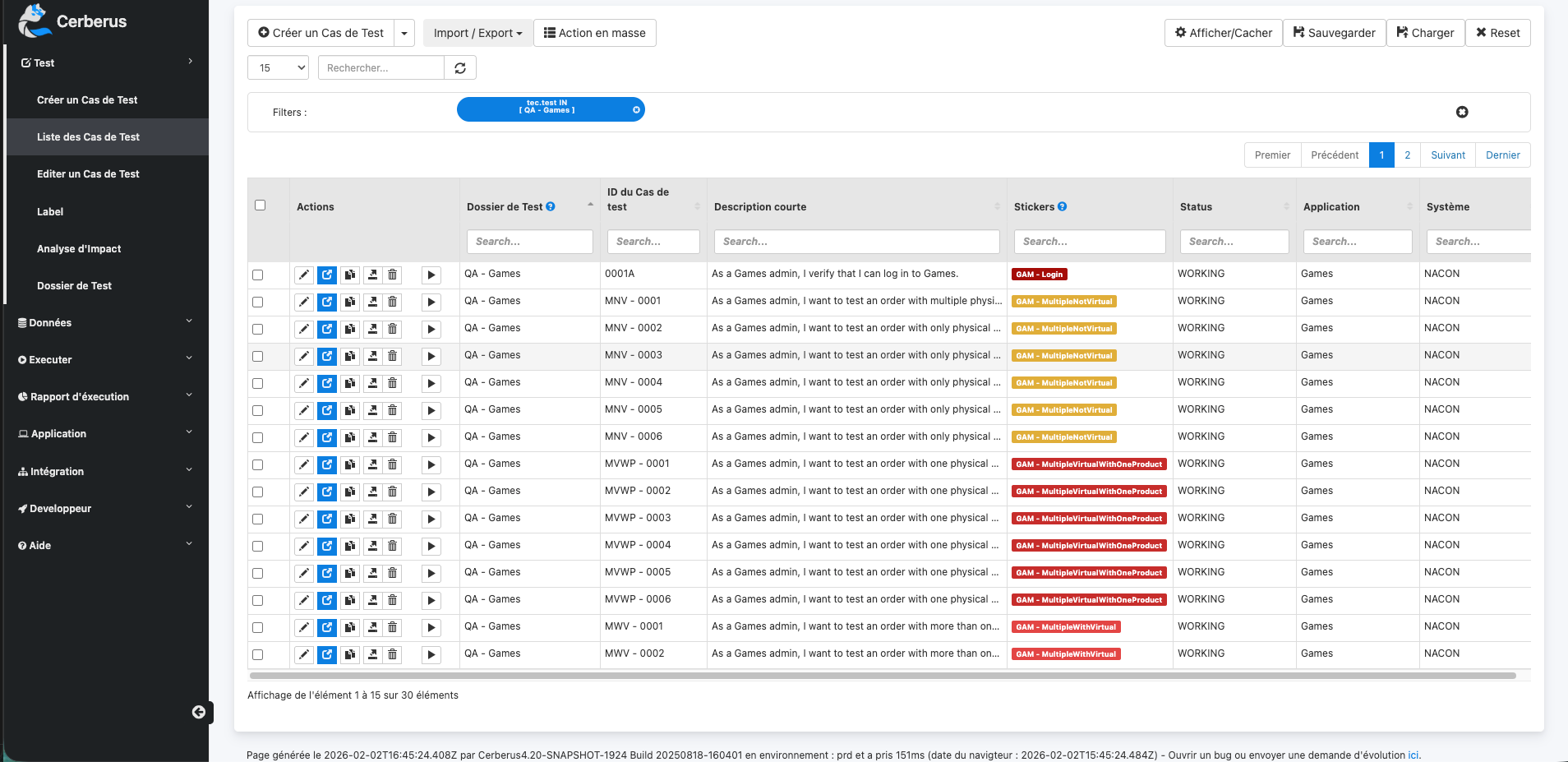Go to pagination page 2
Image resolution: width=1568 pixels, height=762 pixels.
point(1407,155)
